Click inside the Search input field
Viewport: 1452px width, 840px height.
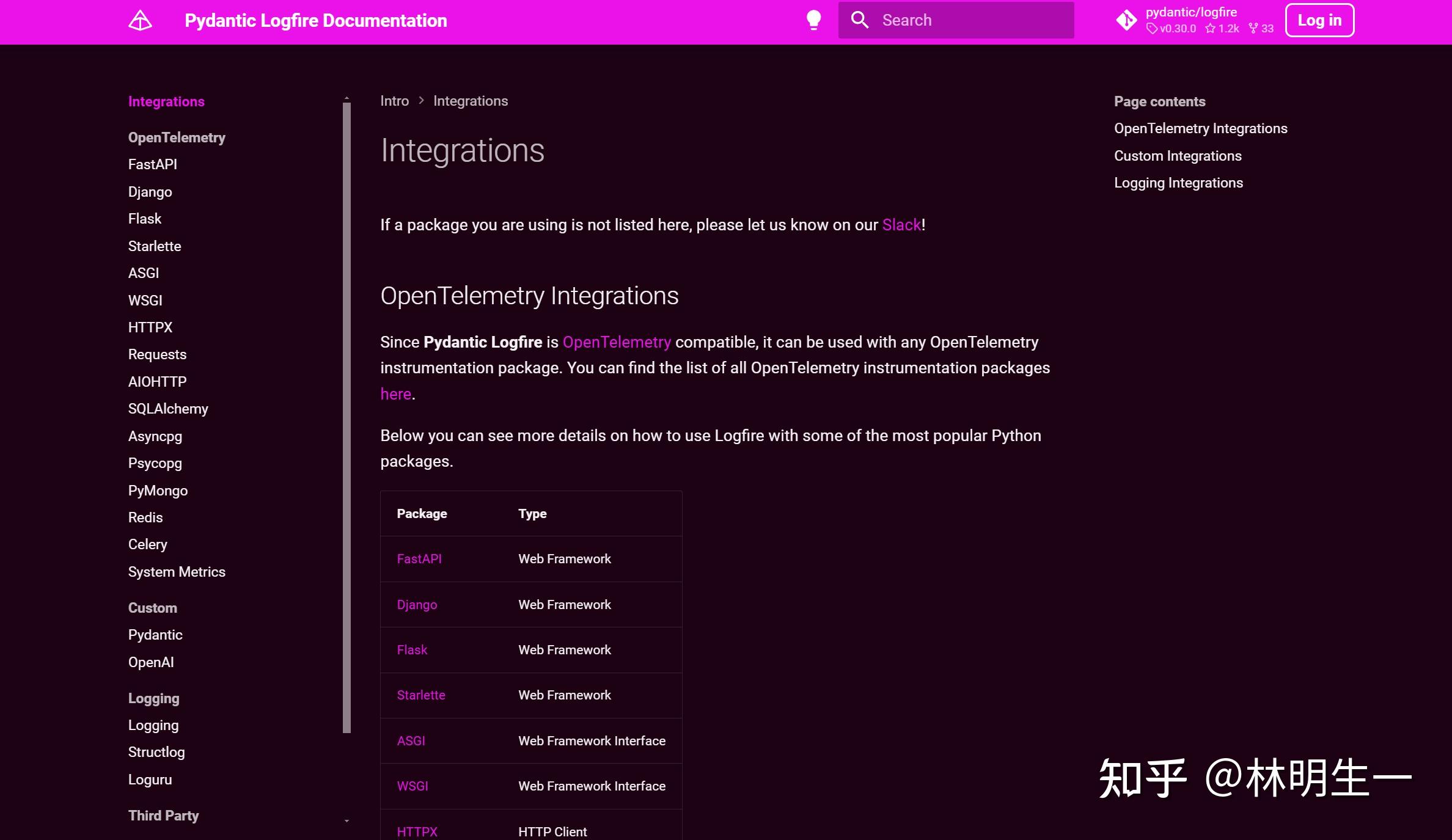(x=972, y=20)
